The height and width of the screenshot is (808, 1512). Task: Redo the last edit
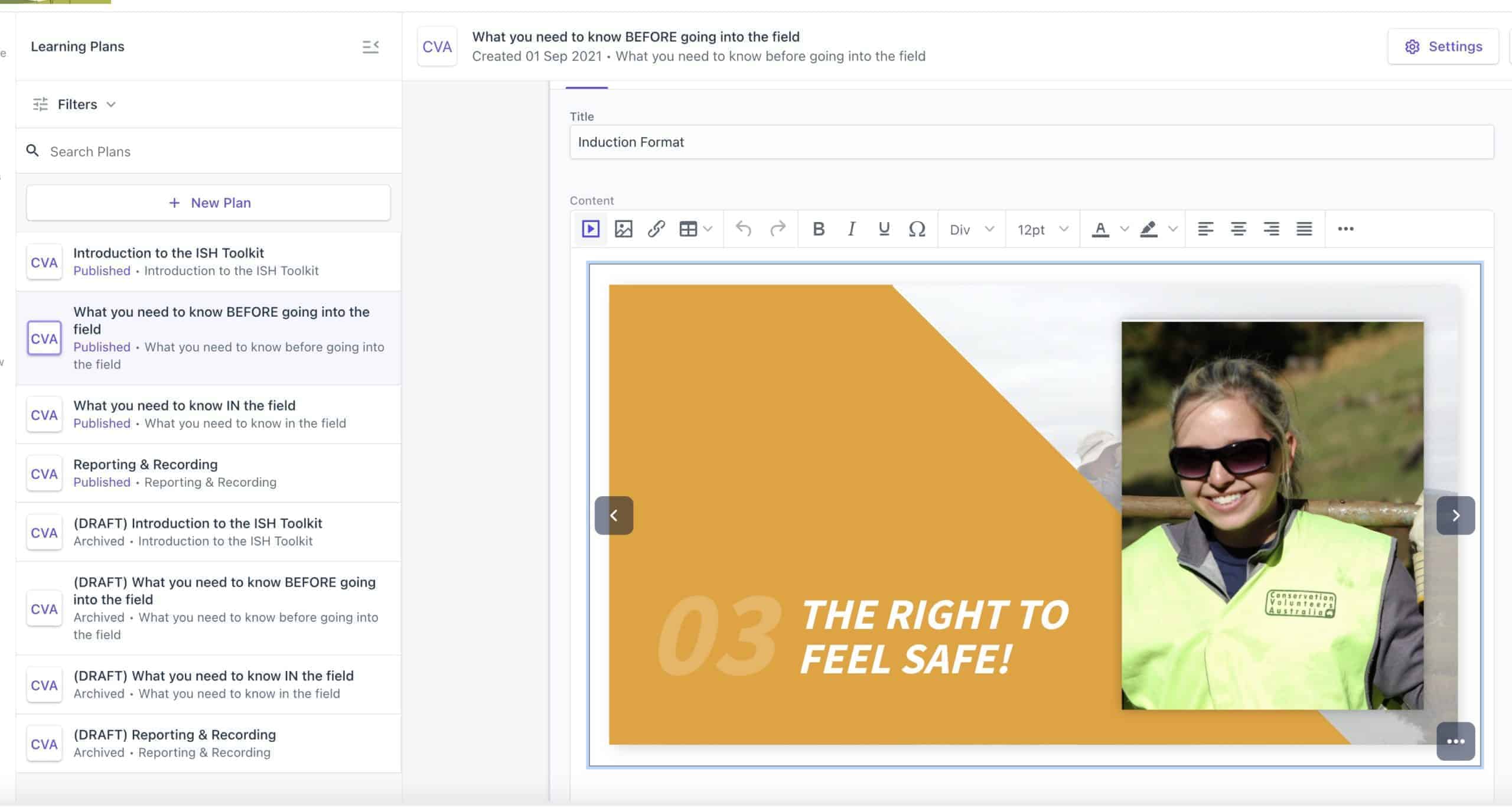pos(778,229)
